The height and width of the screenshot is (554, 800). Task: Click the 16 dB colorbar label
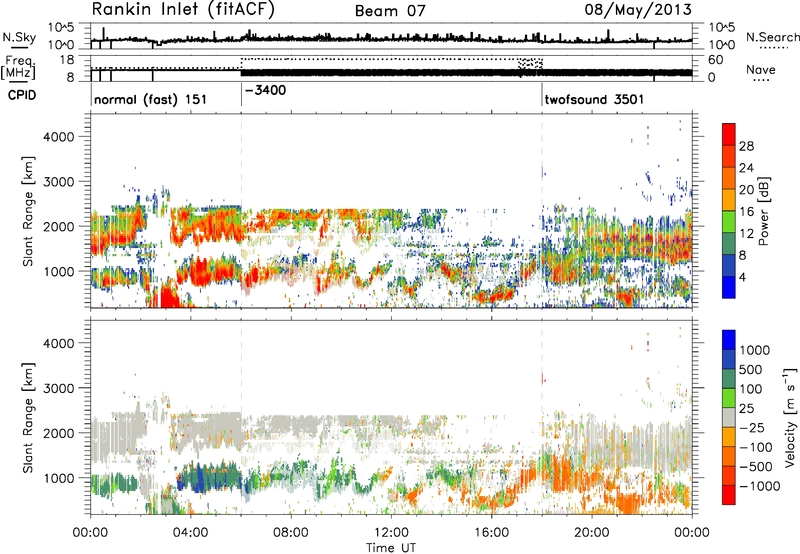coord(746,212)
